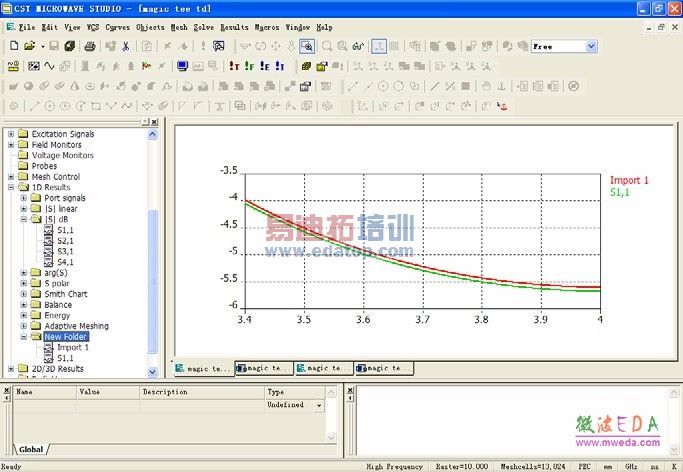The image size is (683, 472).
Task: Expand the 2D/3D Results folder
Action: tap(11, 369)
